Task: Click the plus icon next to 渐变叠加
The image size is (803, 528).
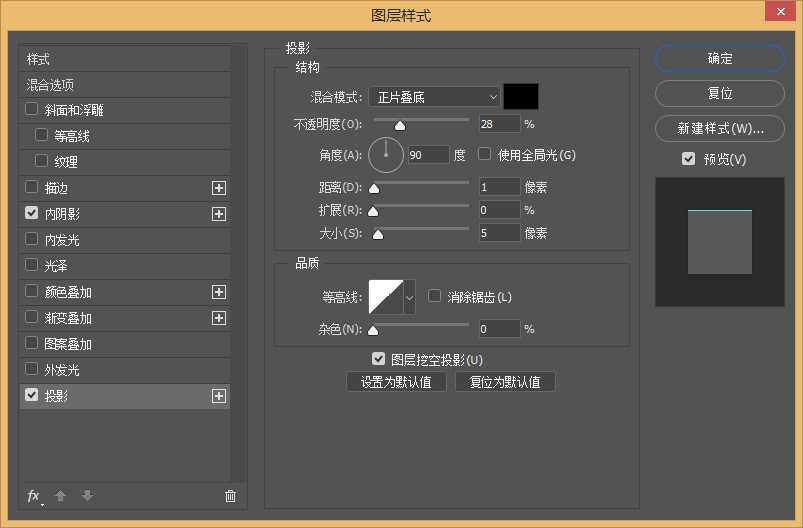Action: pos(219,318)
